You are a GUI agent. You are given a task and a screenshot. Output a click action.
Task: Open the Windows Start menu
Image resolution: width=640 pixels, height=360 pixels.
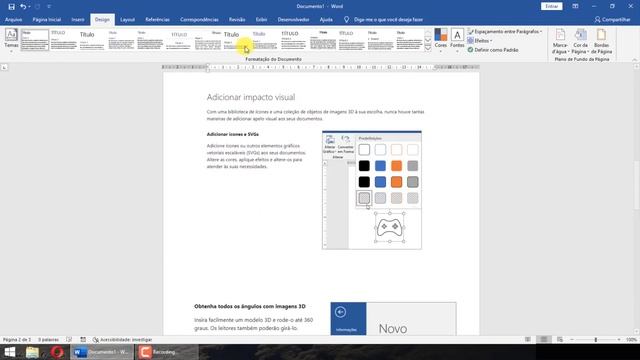click(x=10, y=352)
